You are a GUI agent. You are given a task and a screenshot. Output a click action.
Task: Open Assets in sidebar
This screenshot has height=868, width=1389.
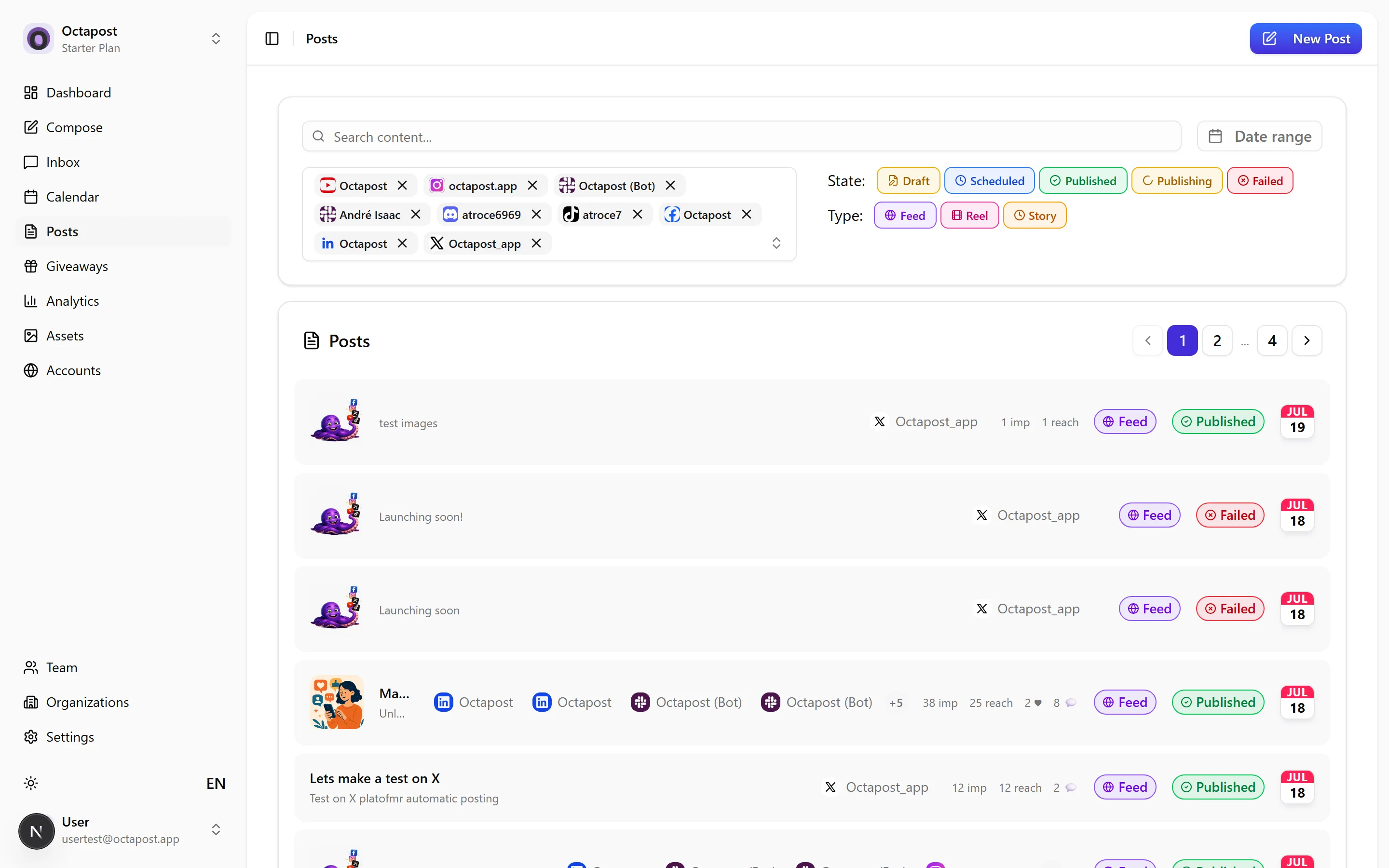point(123,336)
